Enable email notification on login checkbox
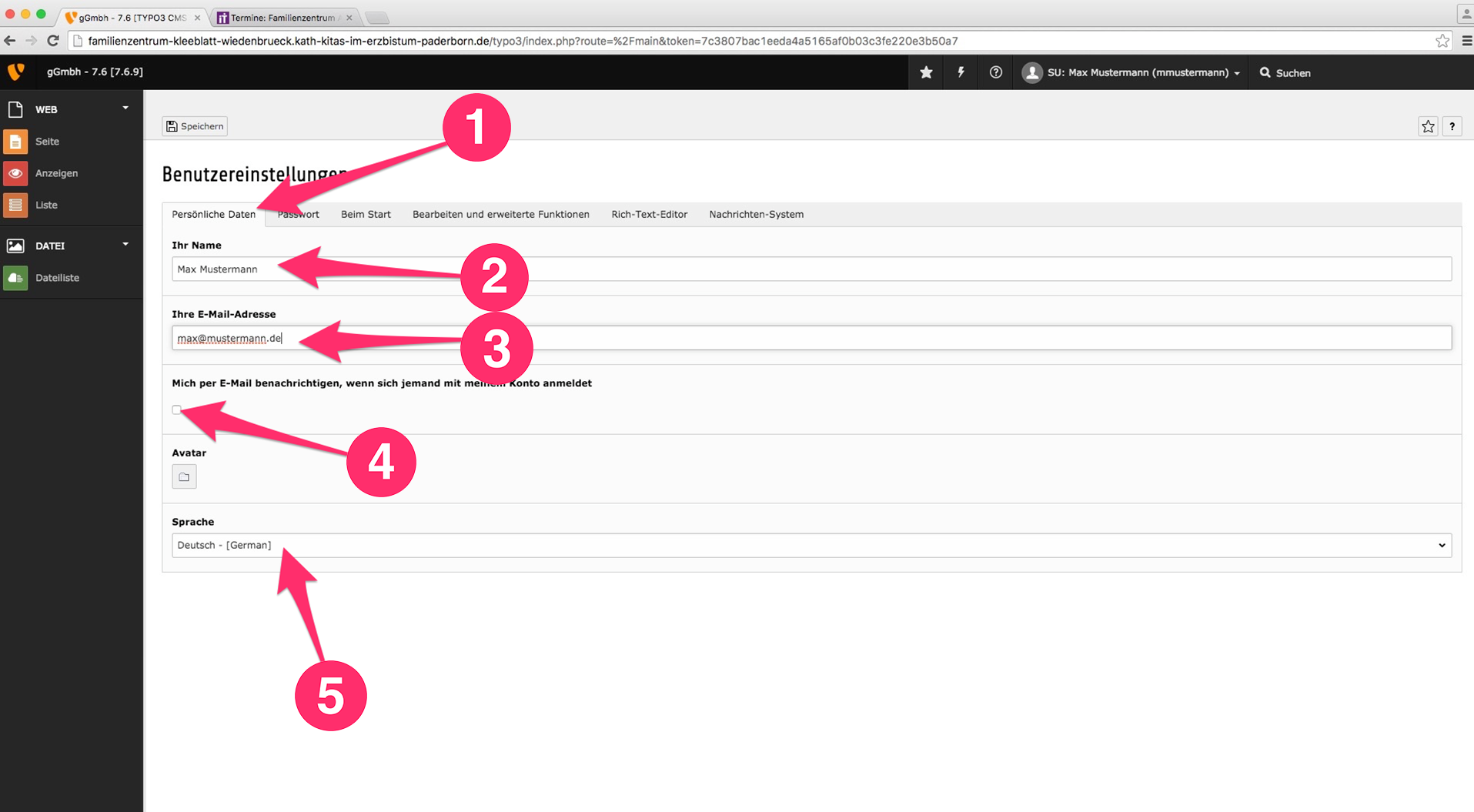The width and height of the screenshot is (1474, 812). click(x=177, y=410)
